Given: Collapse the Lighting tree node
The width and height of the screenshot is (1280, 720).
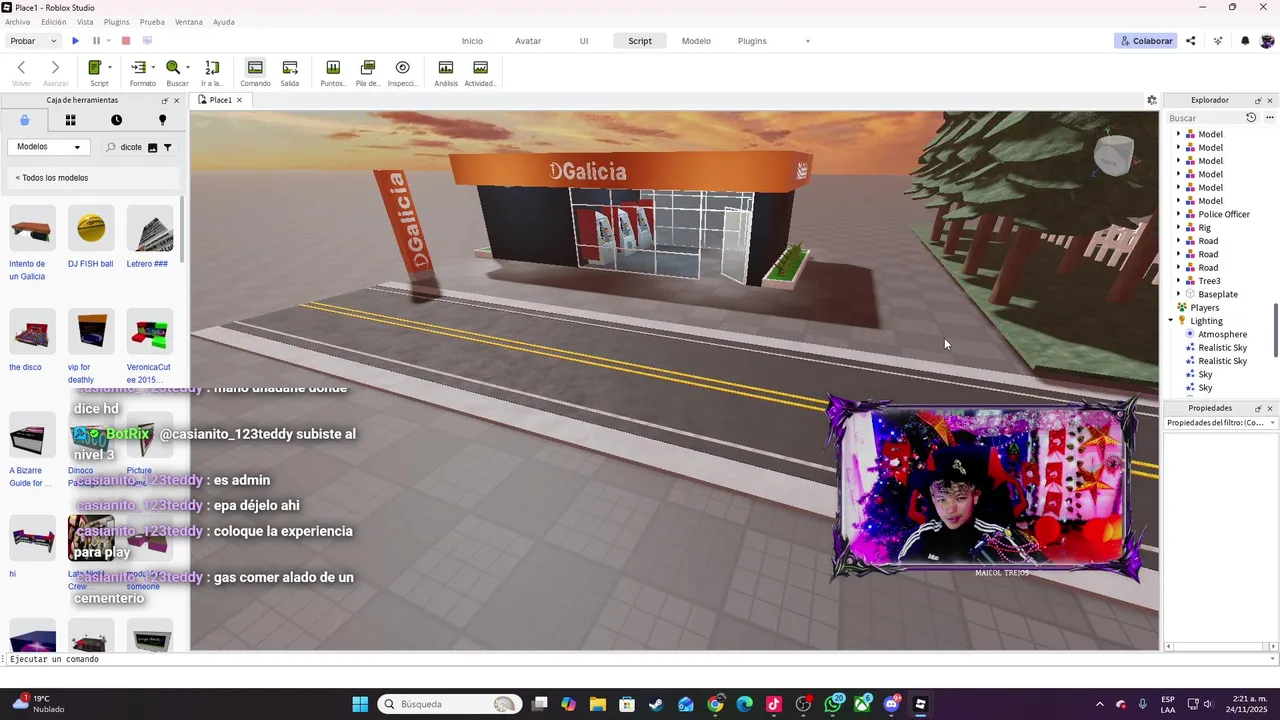Looking at the screenshot, I should click(x=1171, y=321).
